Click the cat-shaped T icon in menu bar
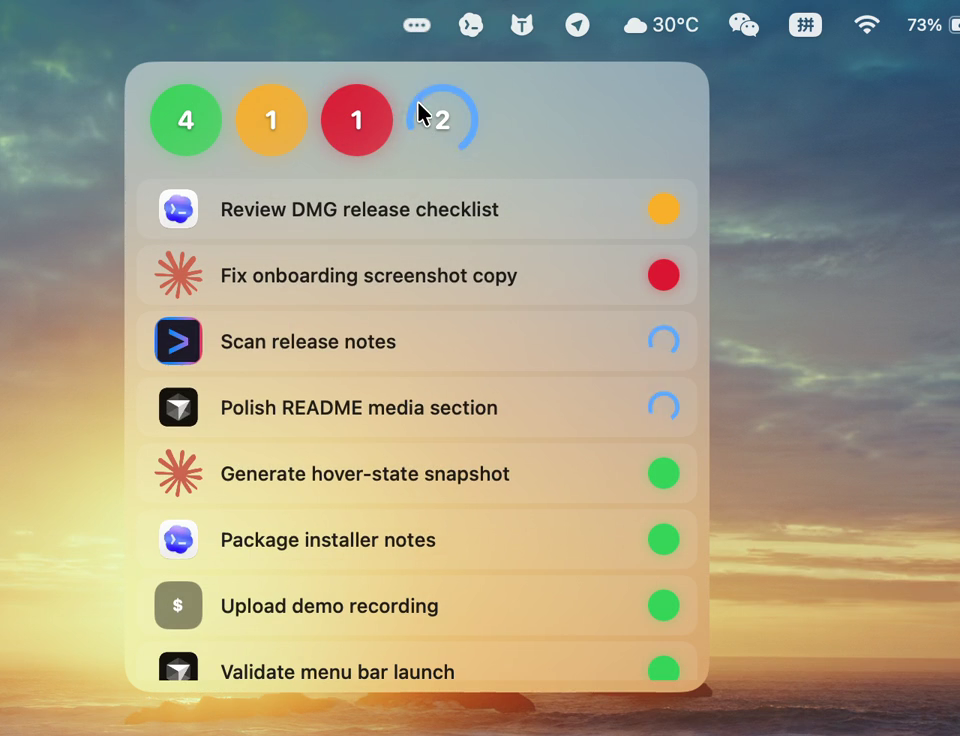The height and width of the screenshot is (736, 960). pyautogui.click(x=522, y=25)
